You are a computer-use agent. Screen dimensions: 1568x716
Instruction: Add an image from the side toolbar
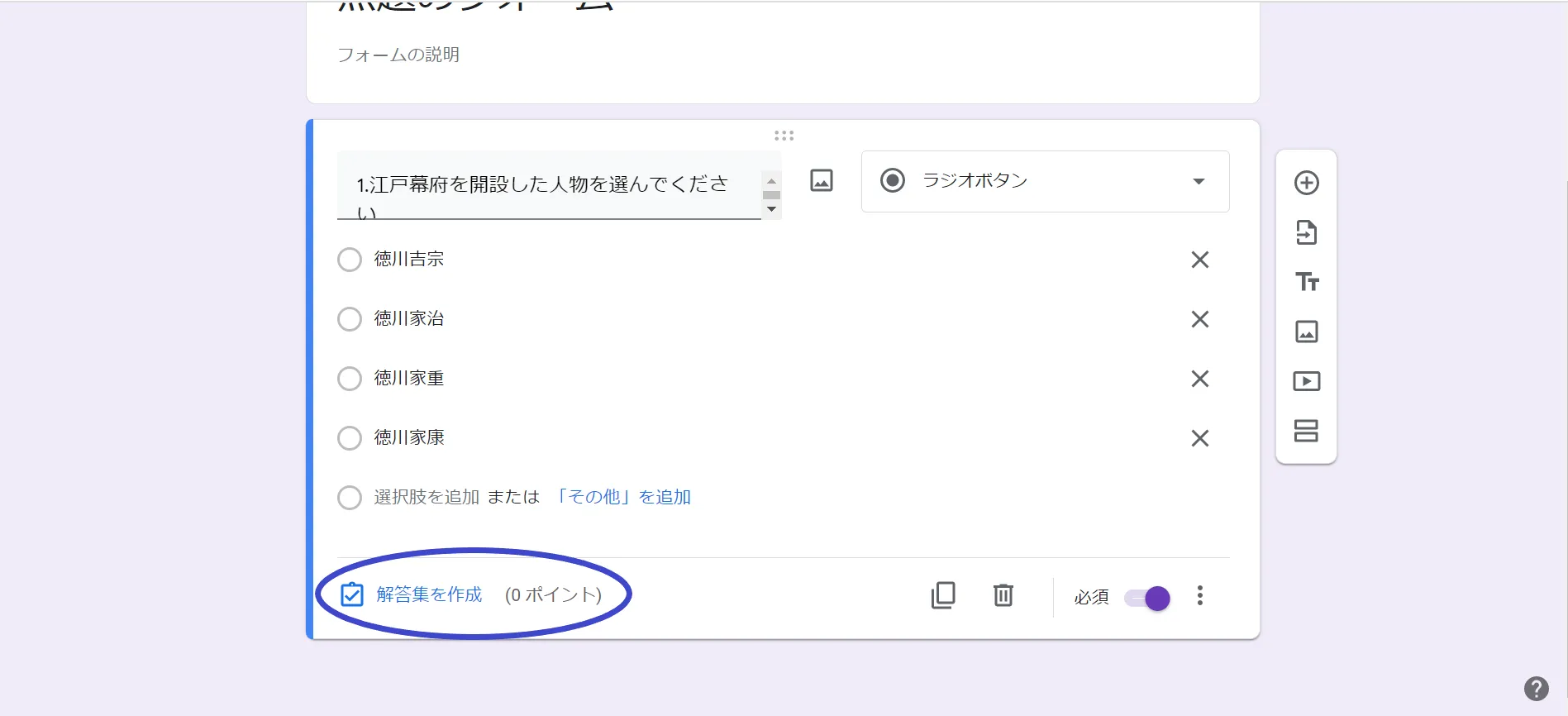point(1306,332)
